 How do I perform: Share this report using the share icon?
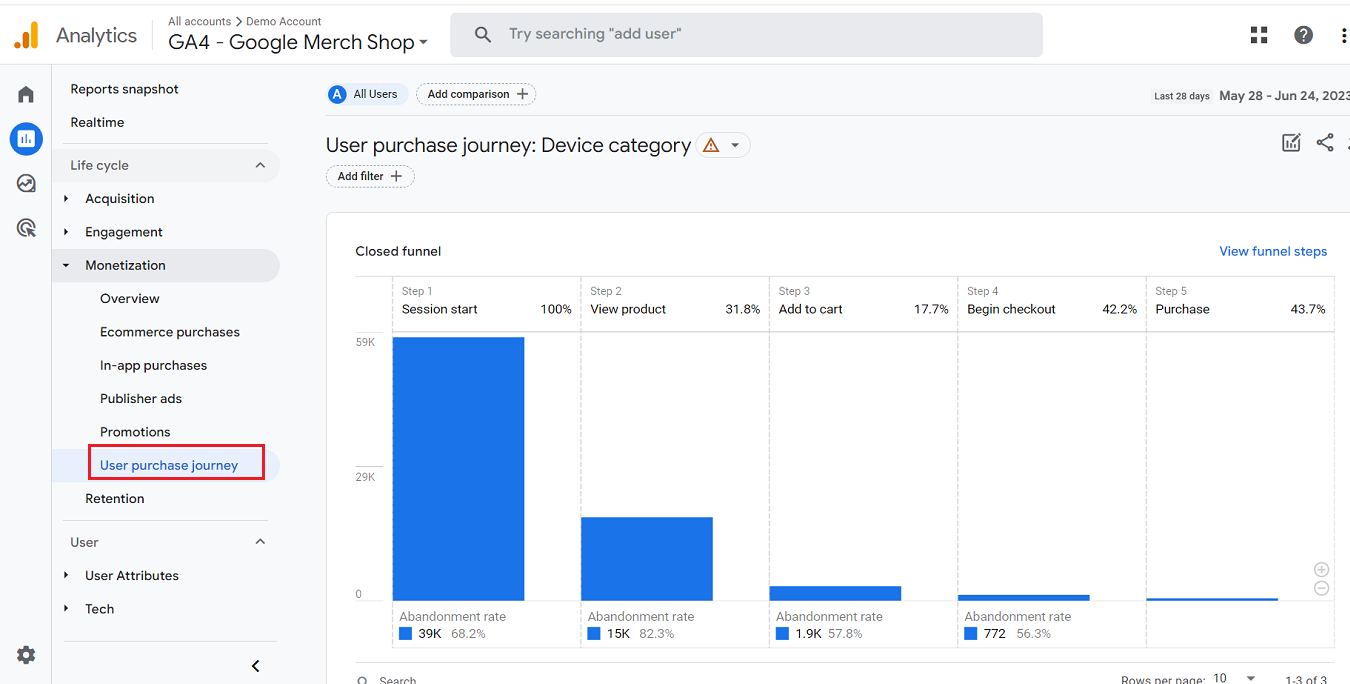[1325, 142]
